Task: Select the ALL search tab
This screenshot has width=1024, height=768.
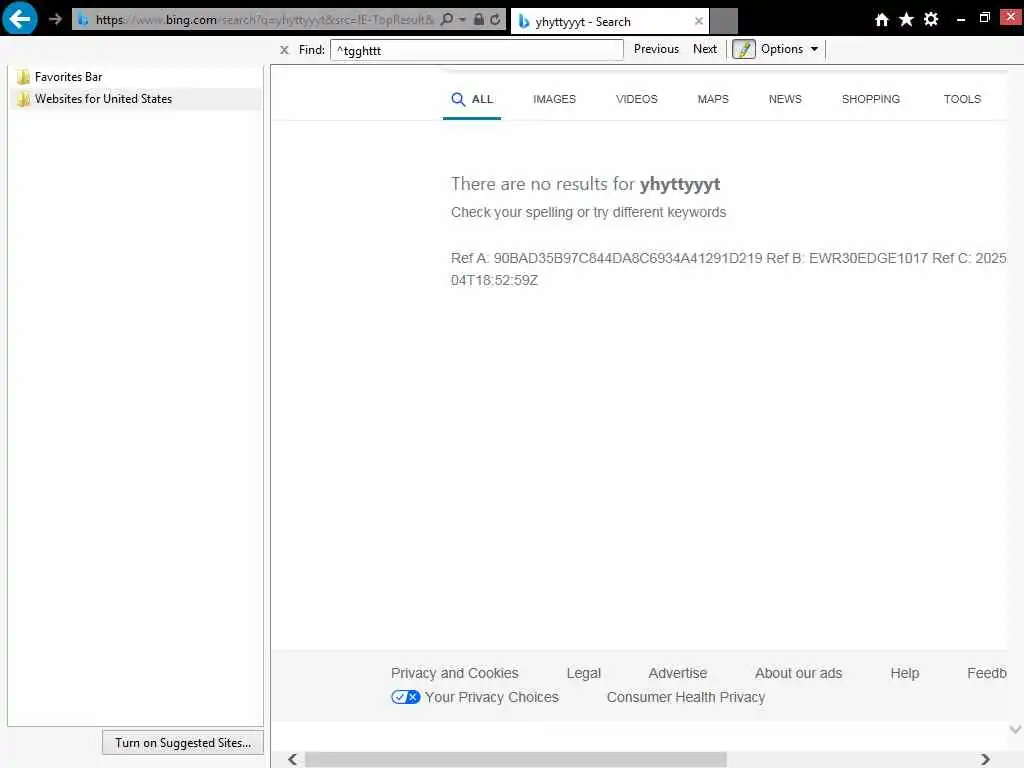Action: pyautogui.click(x=472, y=99)
